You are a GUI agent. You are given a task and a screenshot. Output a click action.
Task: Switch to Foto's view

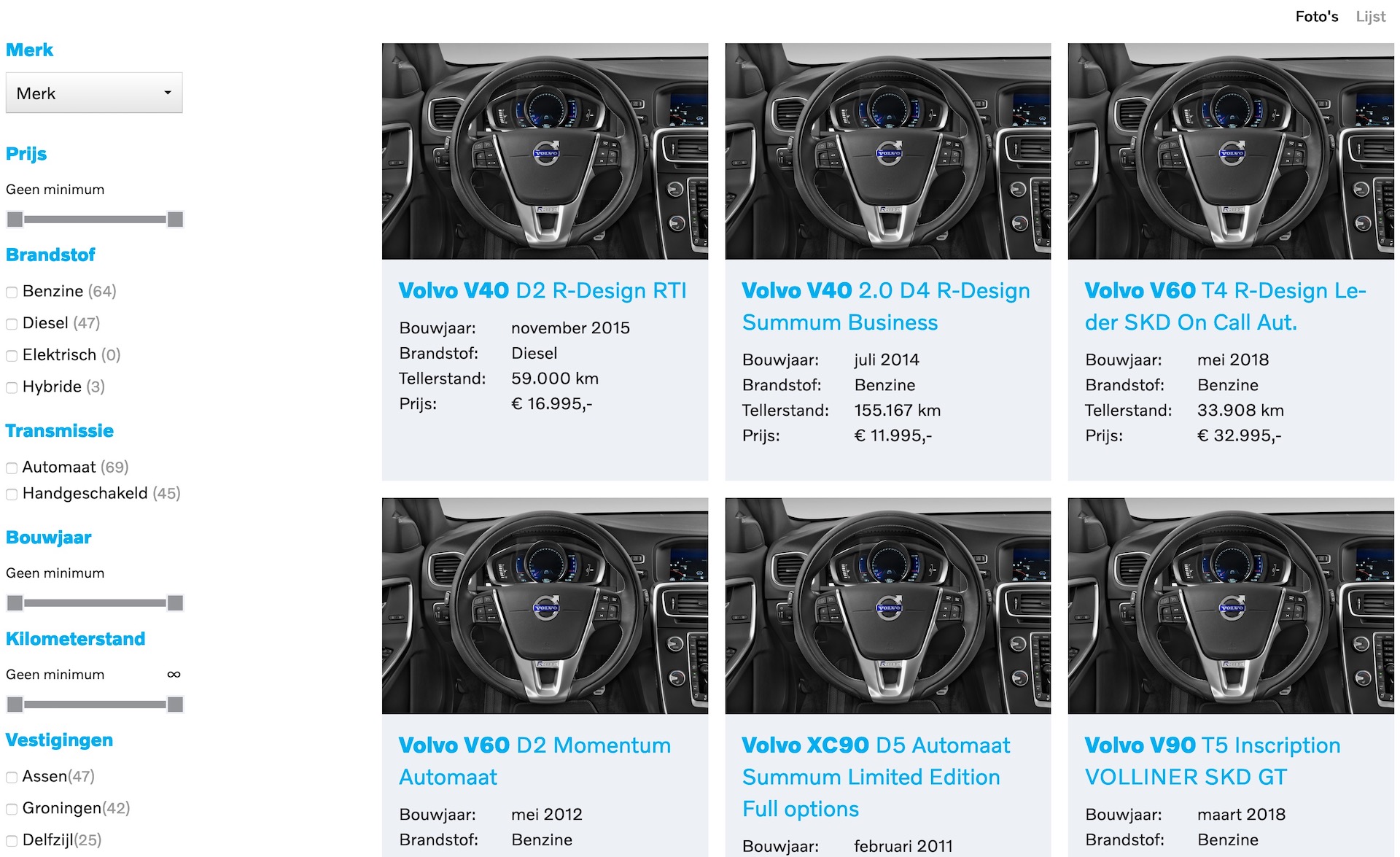point(1316,16)
